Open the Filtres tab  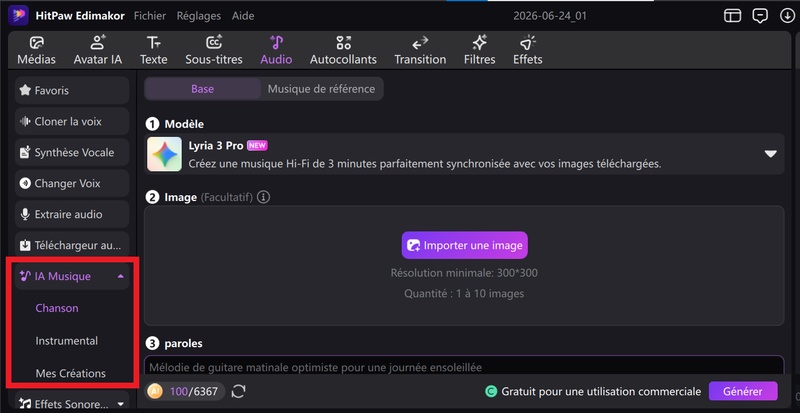pyautogui.click(x=480, y=51)
